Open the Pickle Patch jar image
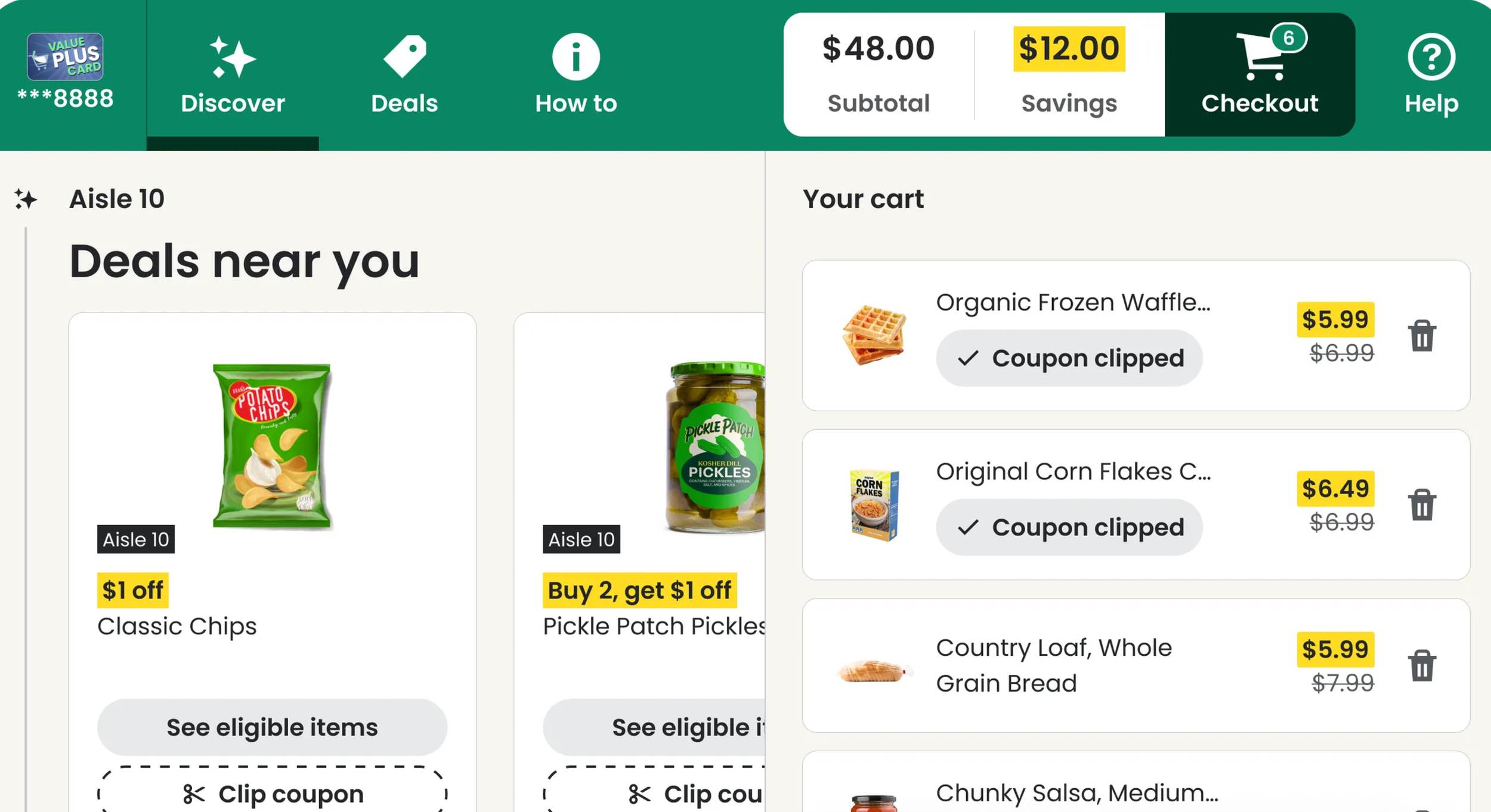 click(x=714, y=447)
